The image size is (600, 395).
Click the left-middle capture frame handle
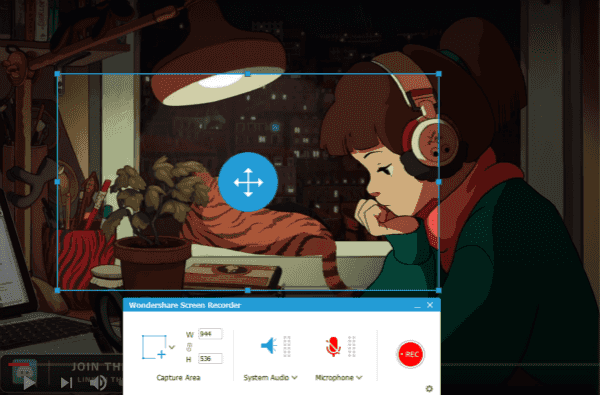pos(57,182)
